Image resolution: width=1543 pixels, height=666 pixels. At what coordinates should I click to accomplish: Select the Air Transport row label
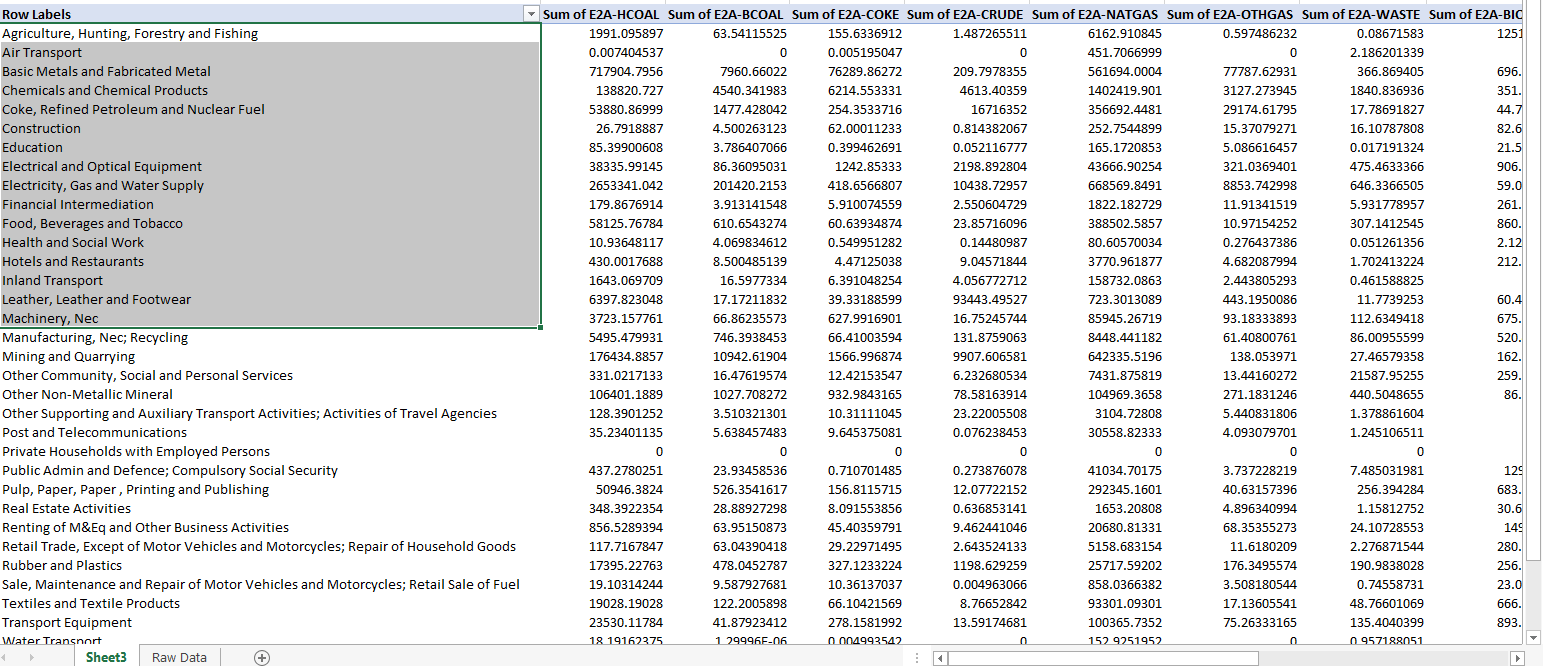coord(42,53)
